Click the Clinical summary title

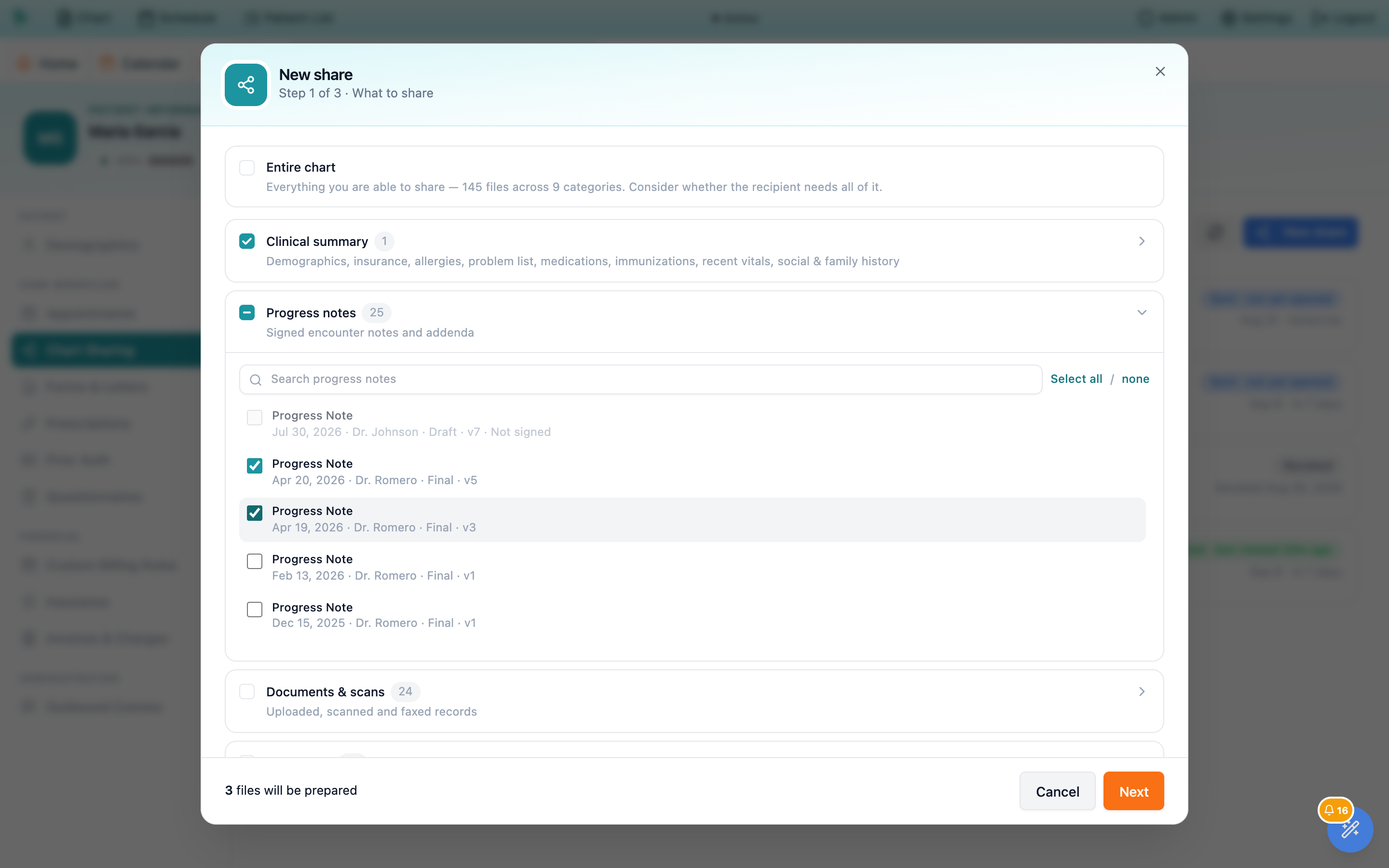(x=317, y=242)
